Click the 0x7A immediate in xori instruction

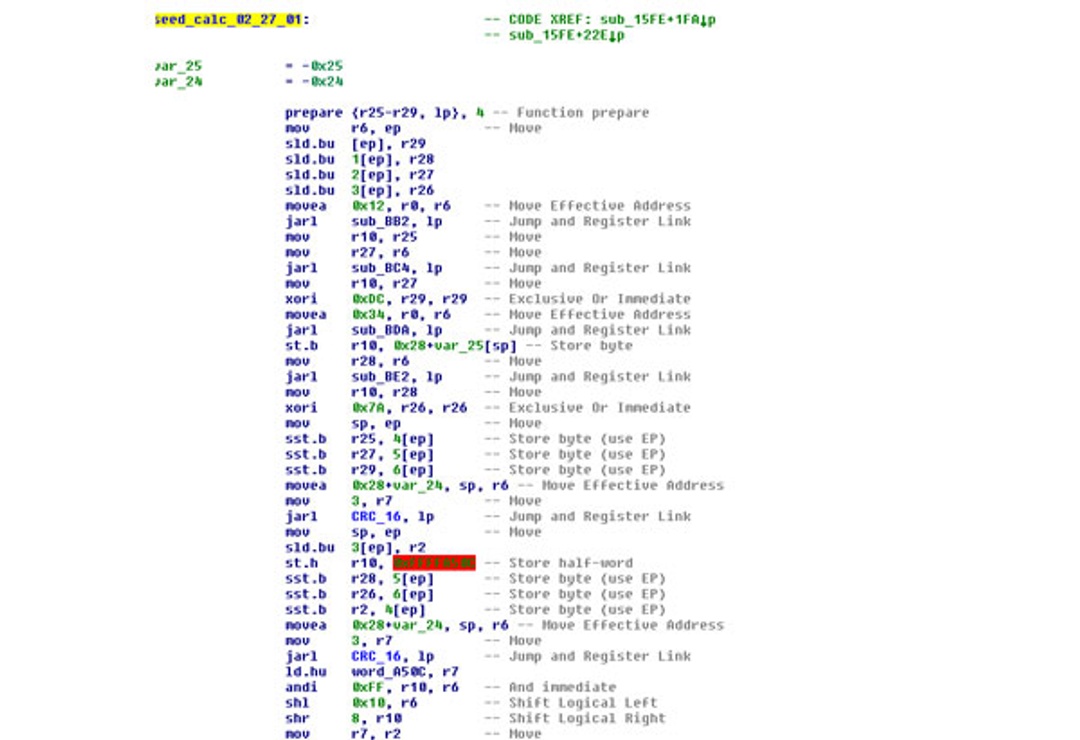[365, 408]
